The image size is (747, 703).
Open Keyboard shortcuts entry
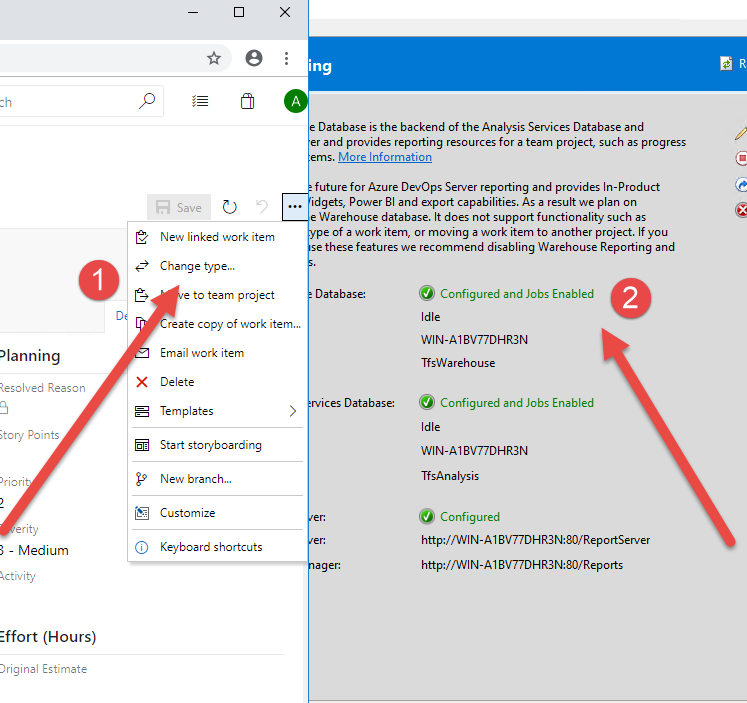pyautogui.click(x=217, y=547)
